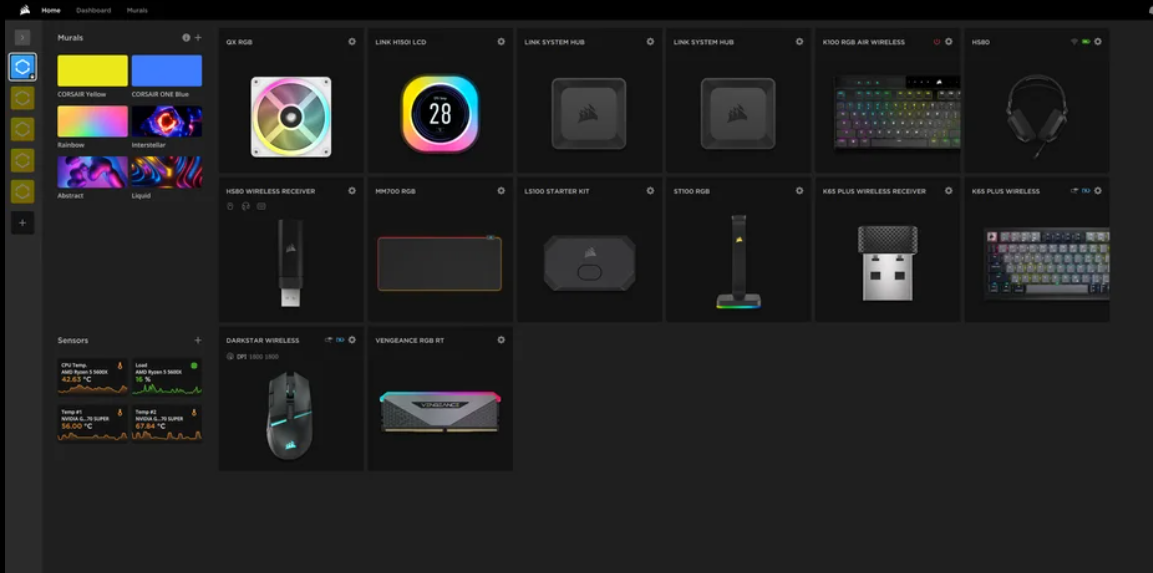Select CORSAIR ONE Blue mural swatch
The height and width of the screenshot is (573, 1153).
tap(167, 71)
